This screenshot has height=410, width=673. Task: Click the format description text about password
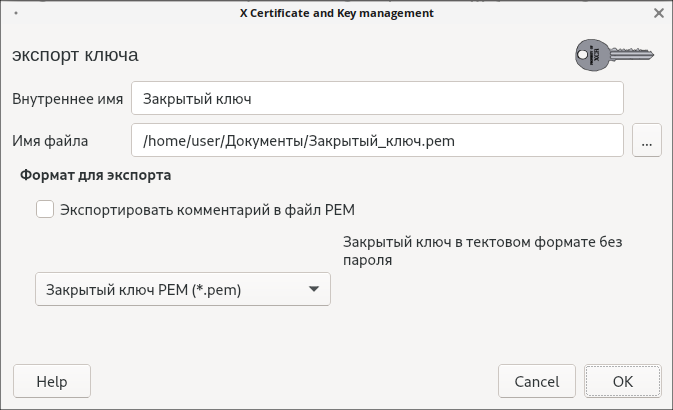[490, 251]
